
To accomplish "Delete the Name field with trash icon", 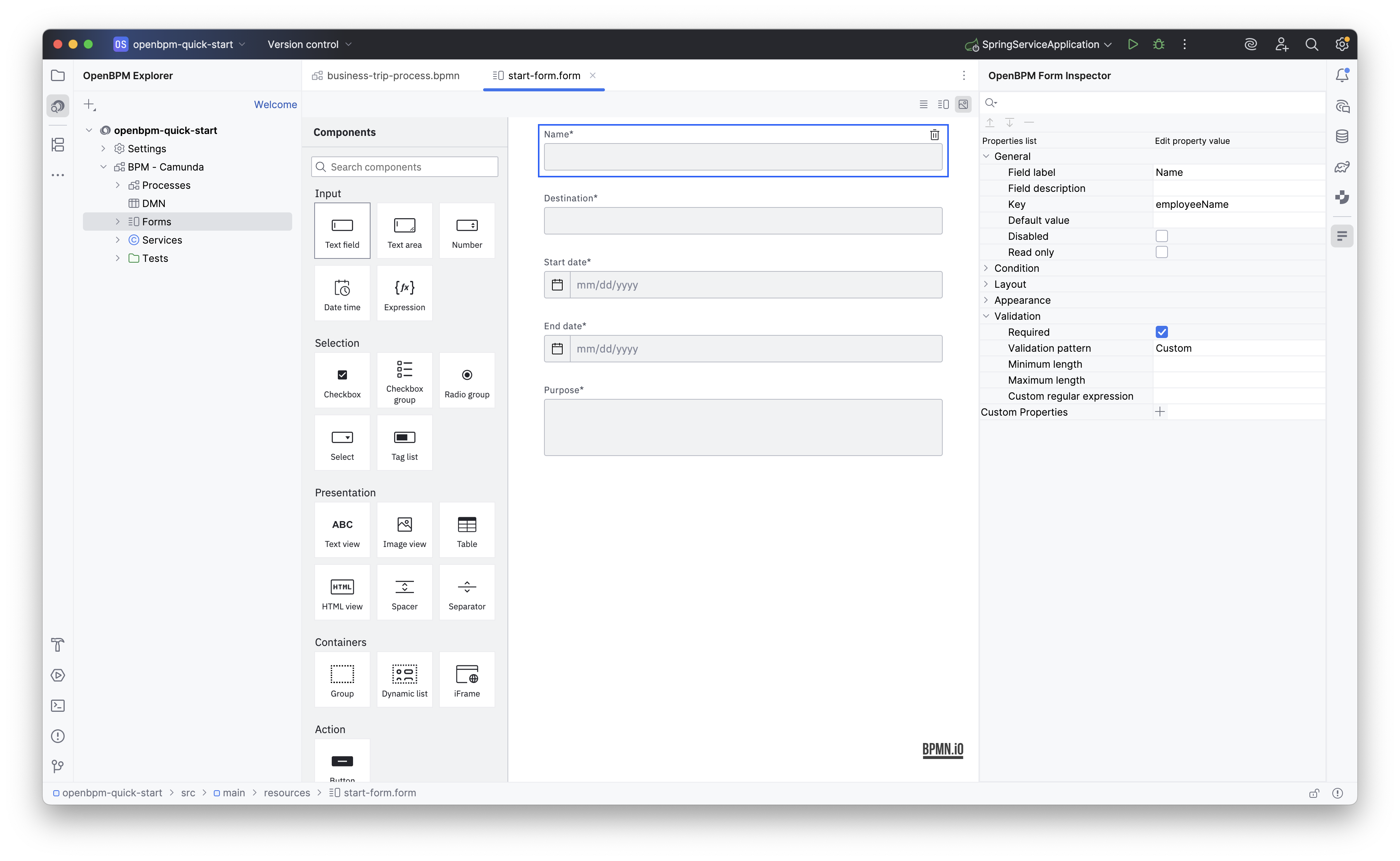I will coord(934,134).
